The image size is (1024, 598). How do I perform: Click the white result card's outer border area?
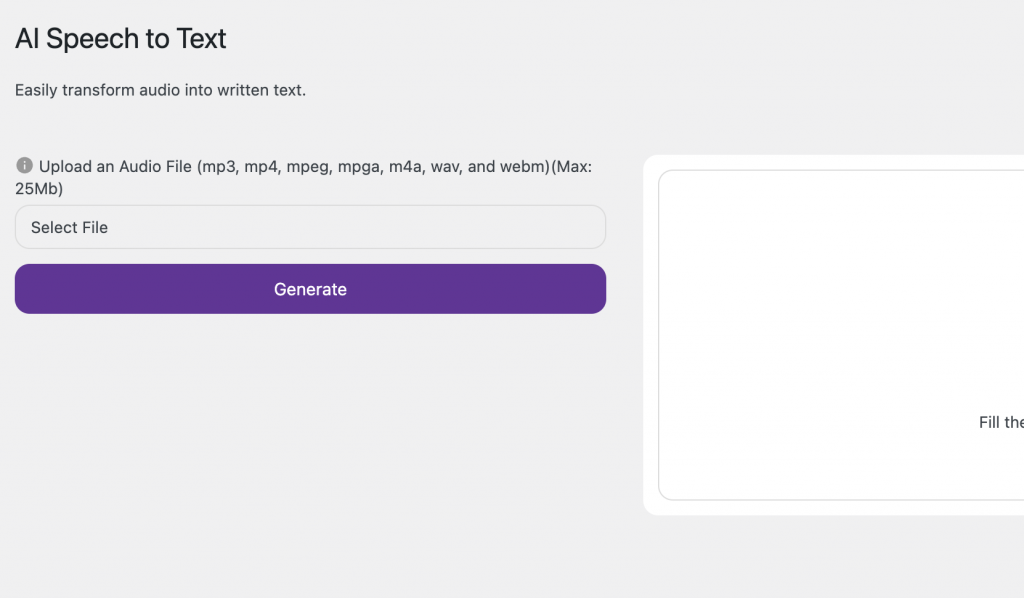(x=650, y=335)
